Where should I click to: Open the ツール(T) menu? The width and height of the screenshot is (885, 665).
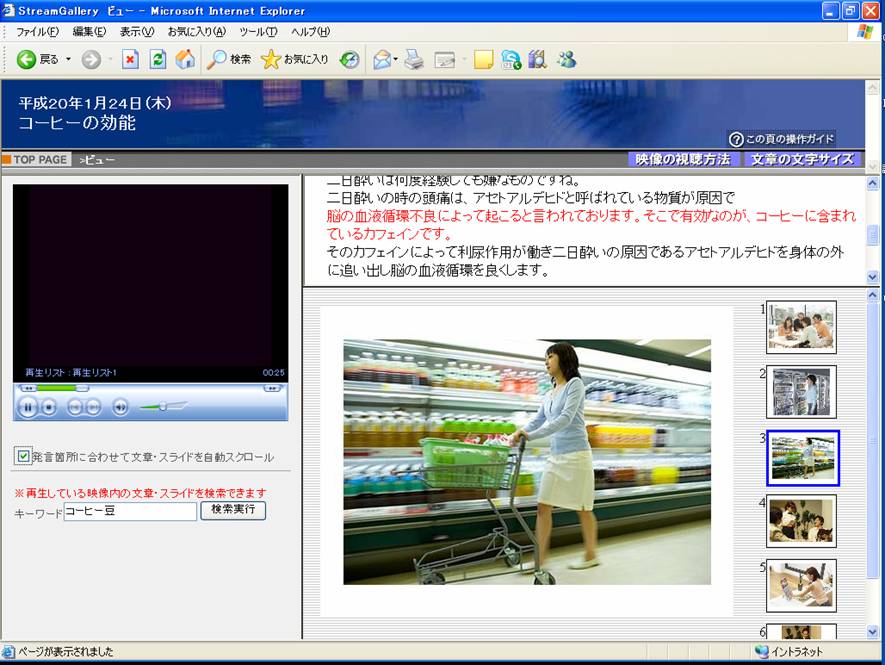tap(257, 32)
